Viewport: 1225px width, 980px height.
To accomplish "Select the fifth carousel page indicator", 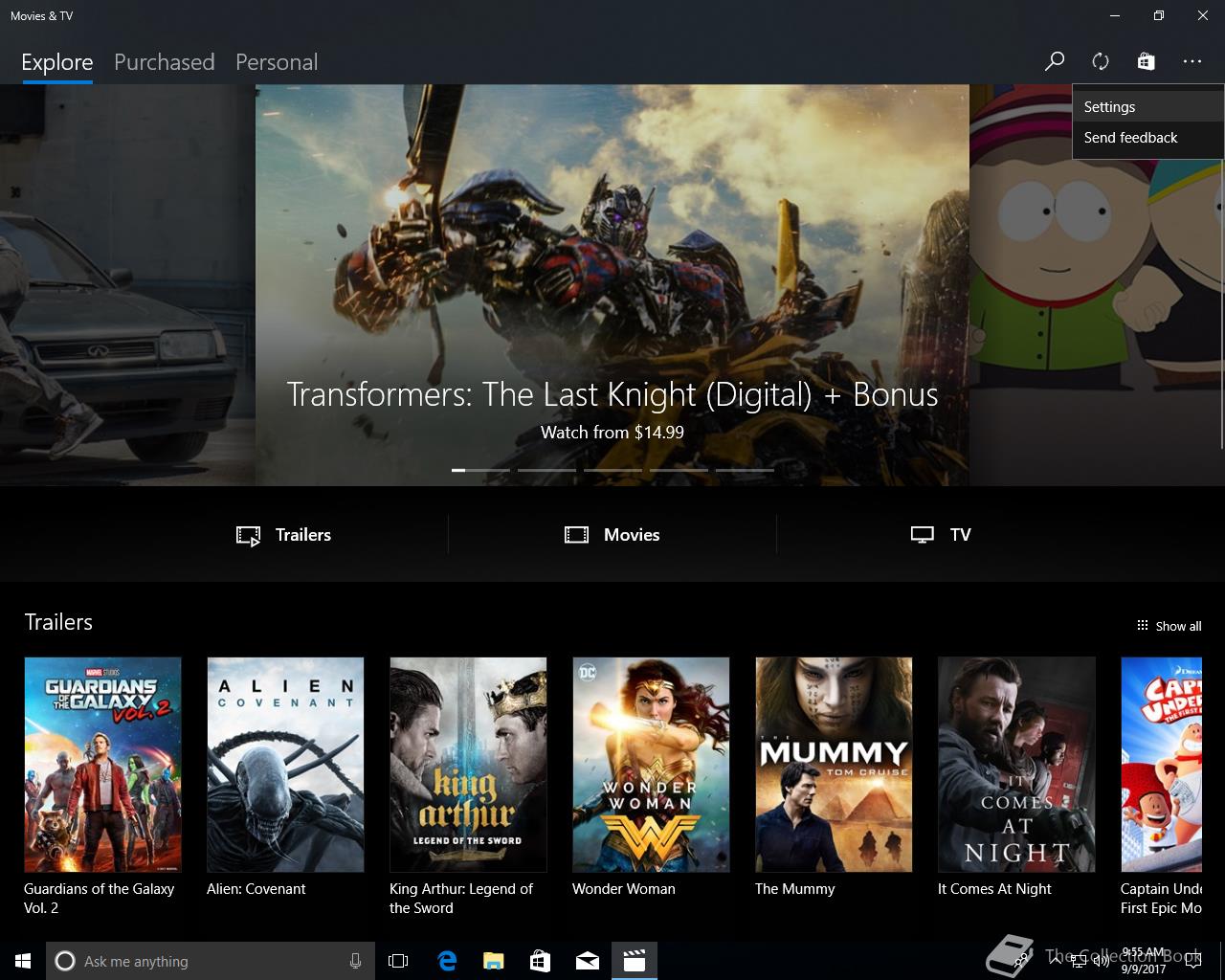I will coord(745,470).
